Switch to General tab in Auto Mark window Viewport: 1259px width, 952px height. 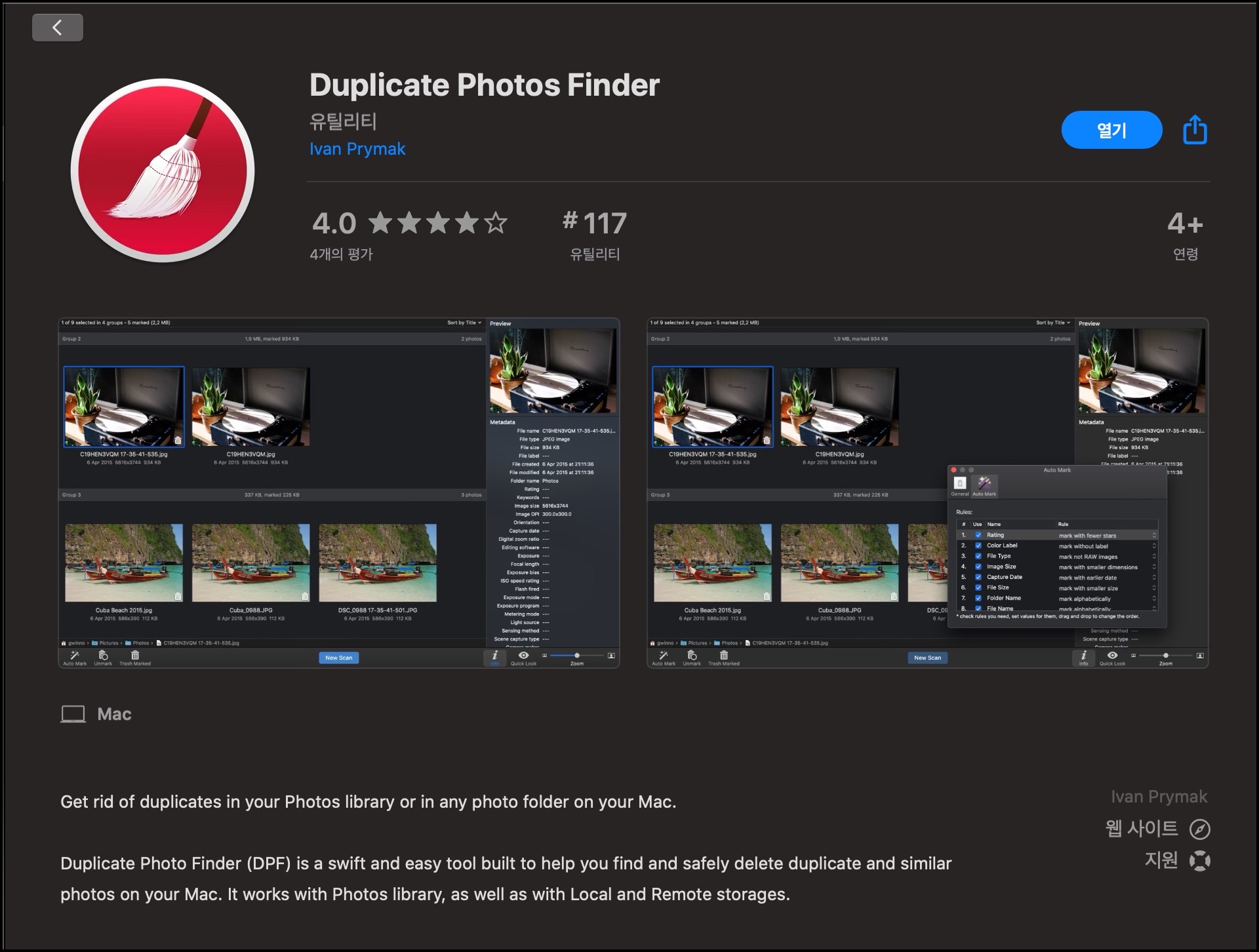(x=960, y=484)
